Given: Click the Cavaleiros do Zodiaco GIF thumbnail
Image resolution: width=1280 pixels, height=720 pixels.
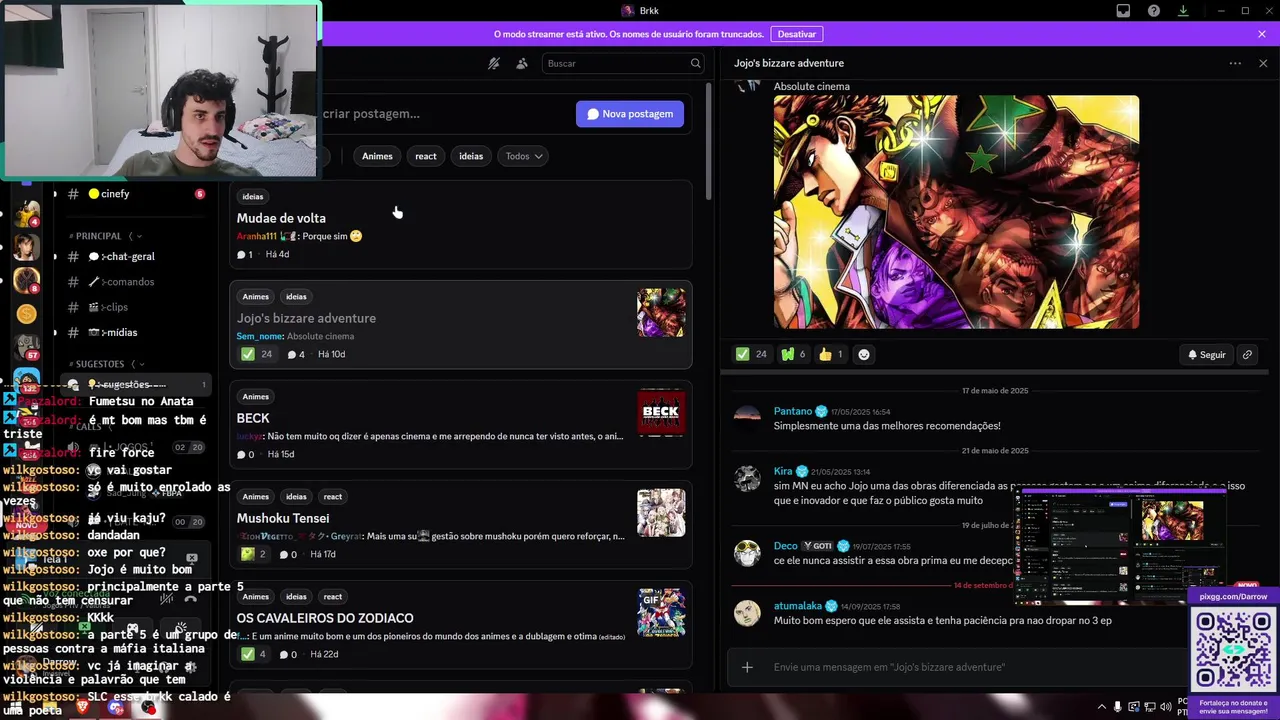Looking at the screenshot, I should tap(661, 613).
